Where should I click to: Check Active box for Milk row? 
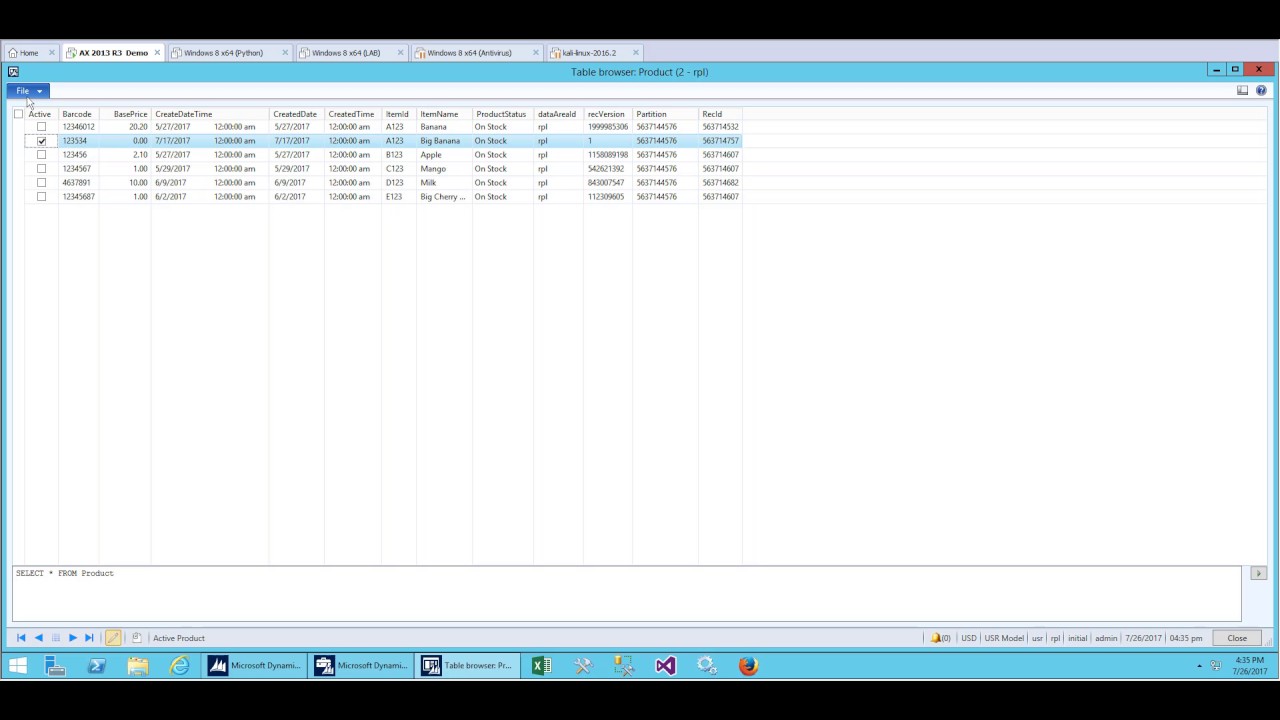(x=41, y=183)
